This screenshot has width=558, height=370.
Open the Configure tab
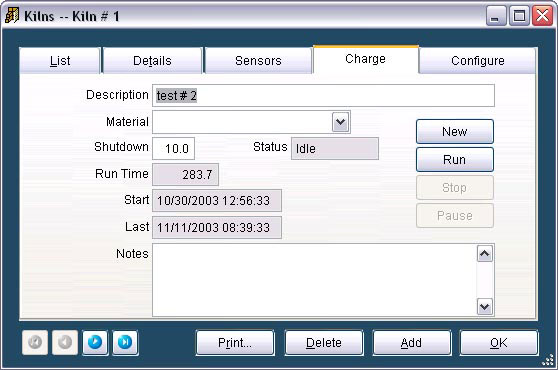point(478,61)
